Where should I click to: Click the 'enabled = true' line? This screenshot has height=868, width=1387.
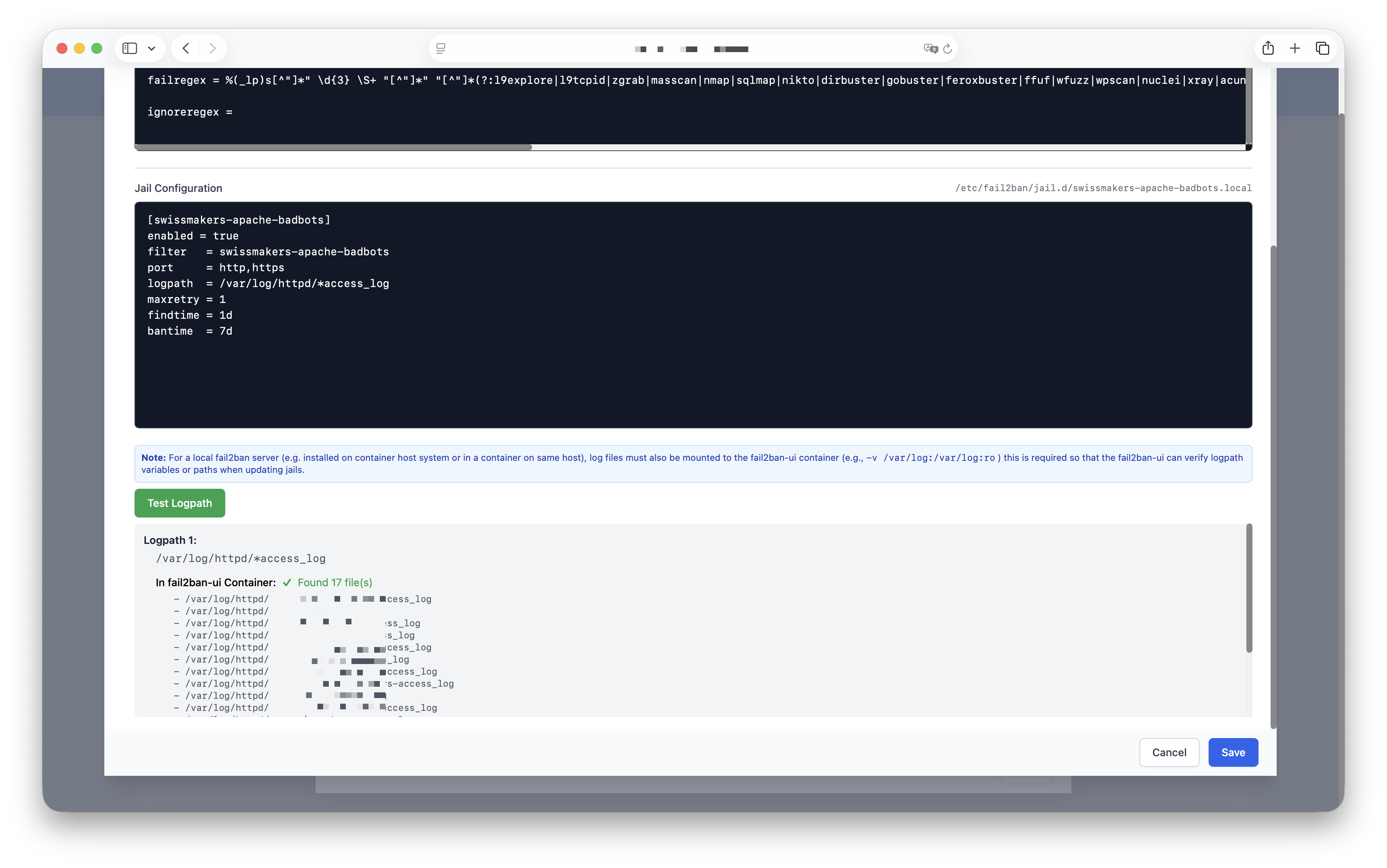click(193, 236)
